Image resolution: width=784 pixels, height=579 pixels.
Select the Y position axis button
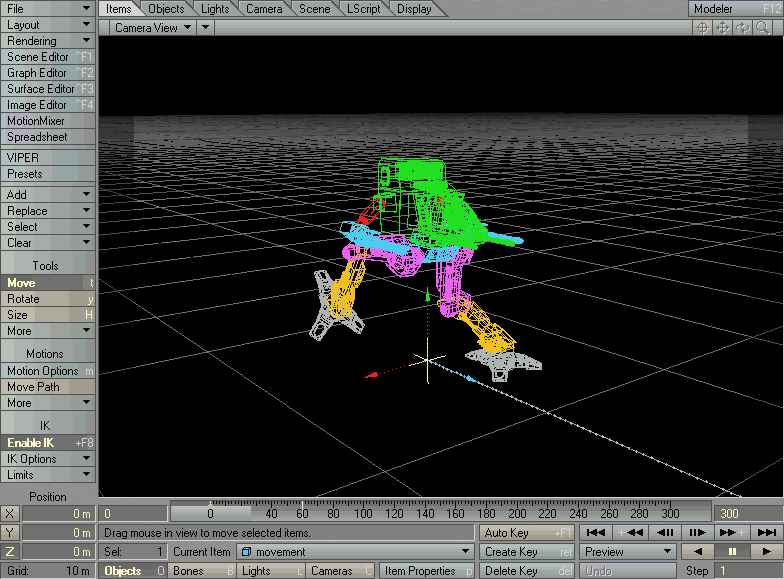point(10,532)
